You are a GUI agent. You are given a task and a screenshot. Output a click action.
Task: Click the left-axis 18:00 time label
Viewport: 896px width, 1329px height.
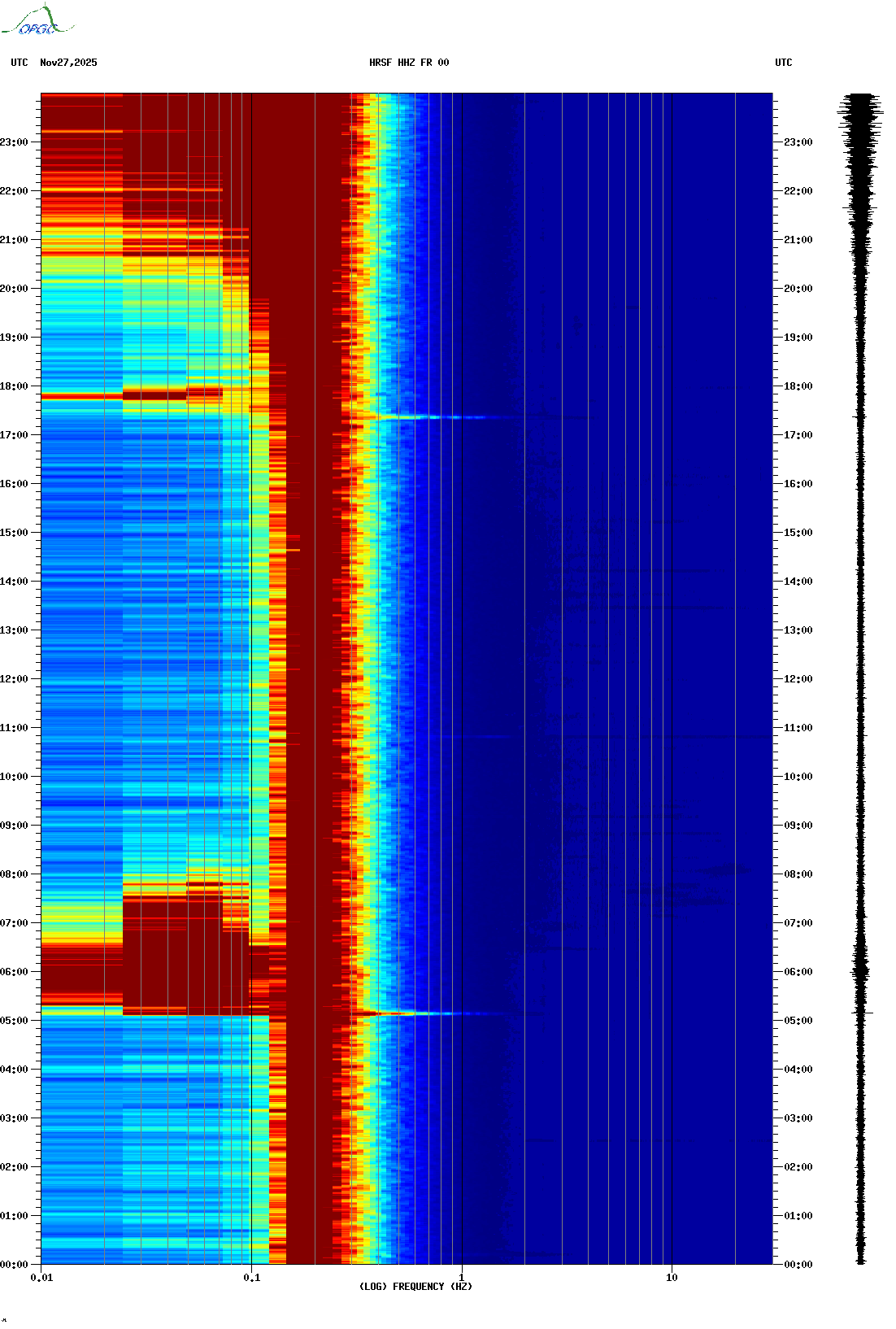tap(14, 386)
